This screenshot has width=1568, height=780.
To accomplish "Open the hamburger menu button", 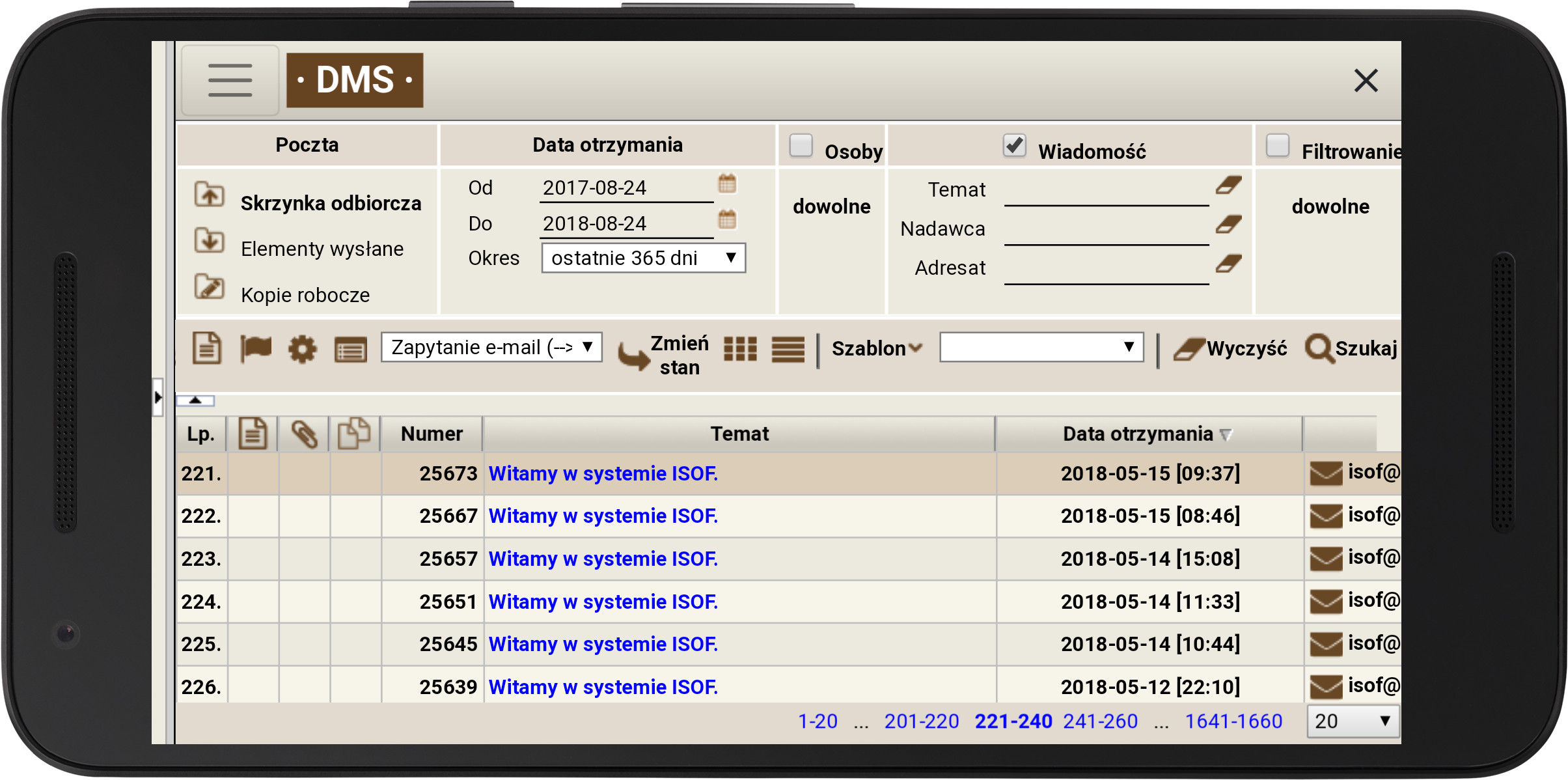I will click(x=230, y=80).
